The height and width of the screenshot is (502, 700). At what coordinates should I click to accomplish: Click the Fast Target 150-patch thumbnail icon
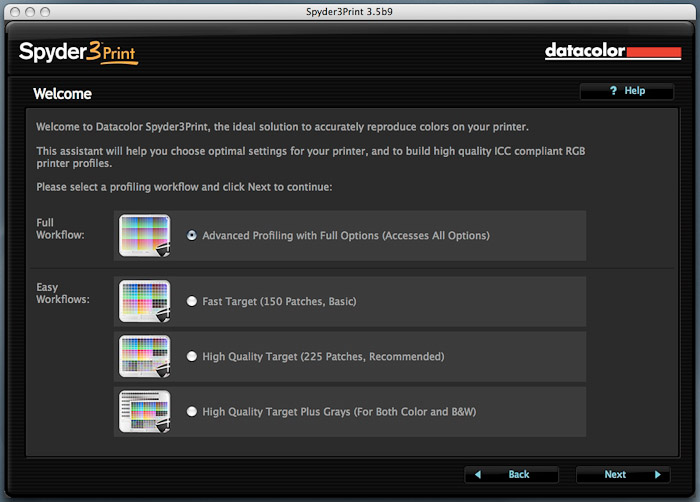coord(145,301)
